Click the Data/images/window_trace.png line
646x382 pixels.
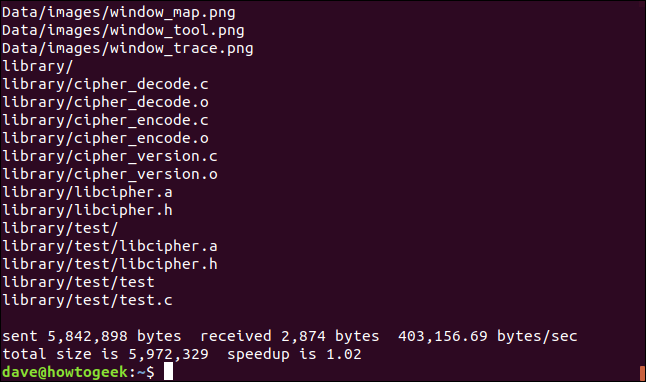click(128, 49)
